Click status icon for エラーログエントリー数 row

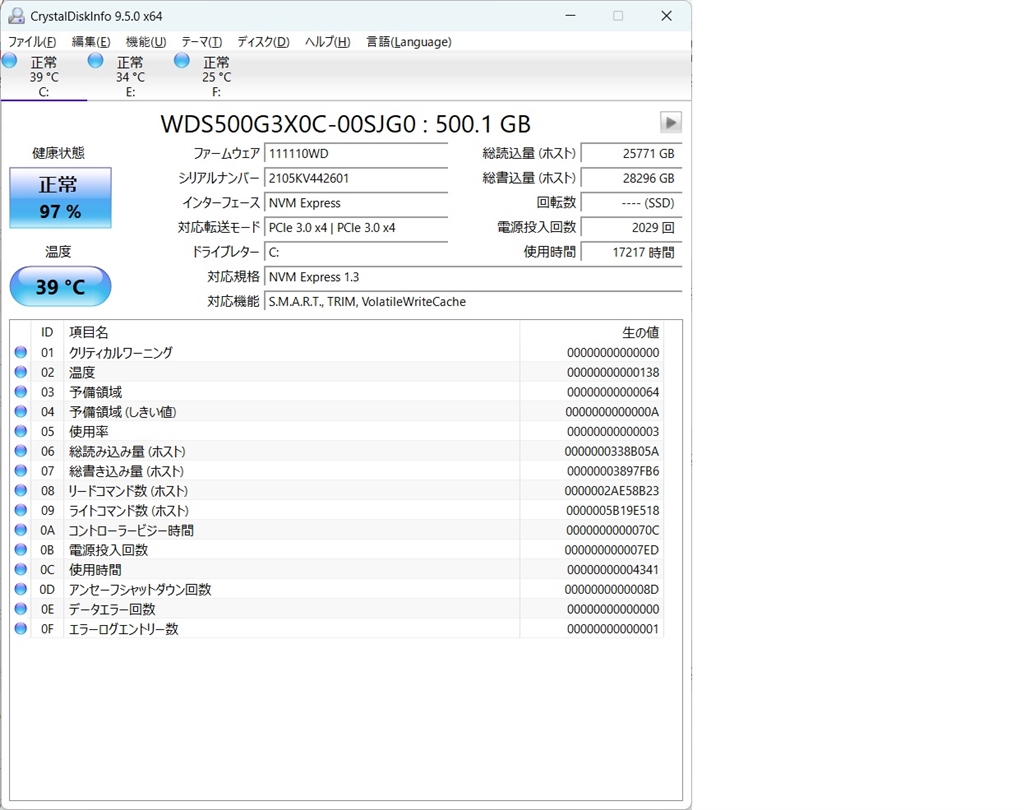coord(21,628)
